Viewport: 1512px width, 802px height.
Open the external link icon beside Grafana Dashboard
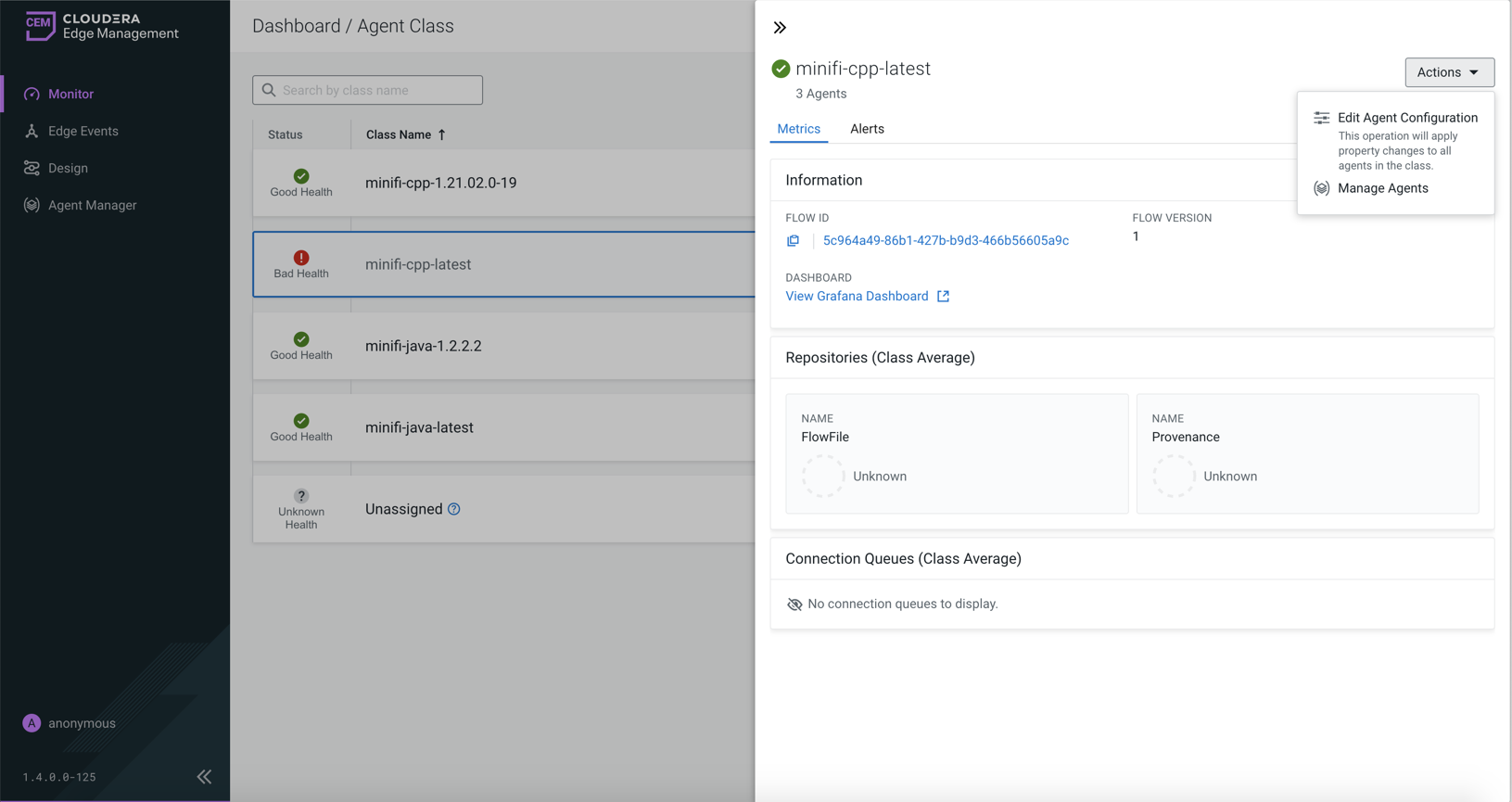pos(943,297)
